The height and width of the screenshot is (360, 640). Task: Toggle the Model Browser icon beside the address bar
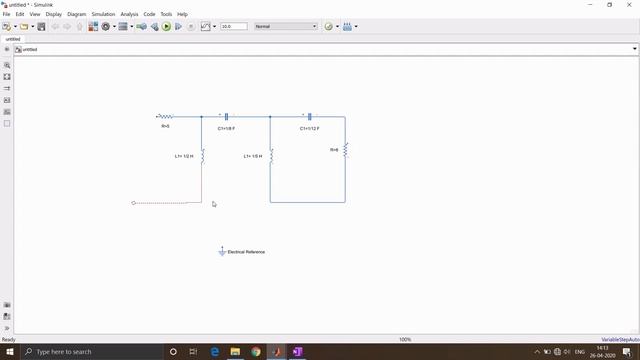(x=7, y=49)
